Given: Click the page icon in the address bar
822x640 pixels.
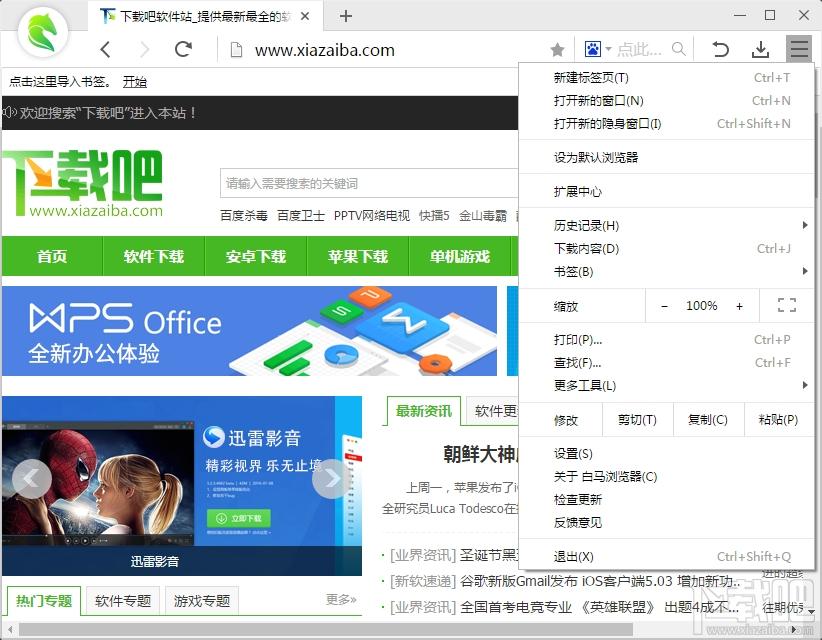Looking at the screenshot, I should [236, 50].
